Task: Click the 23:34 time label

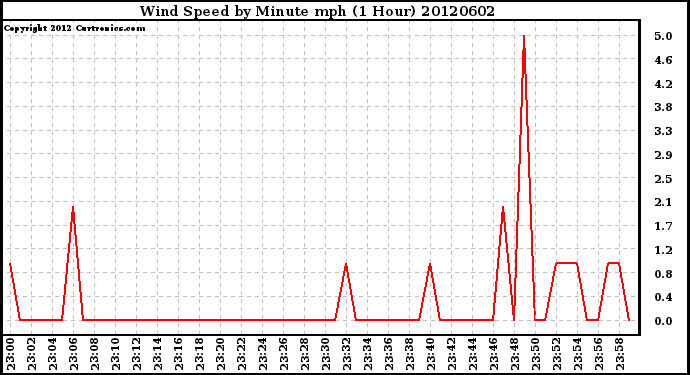Action: click(x=368, y=354)
